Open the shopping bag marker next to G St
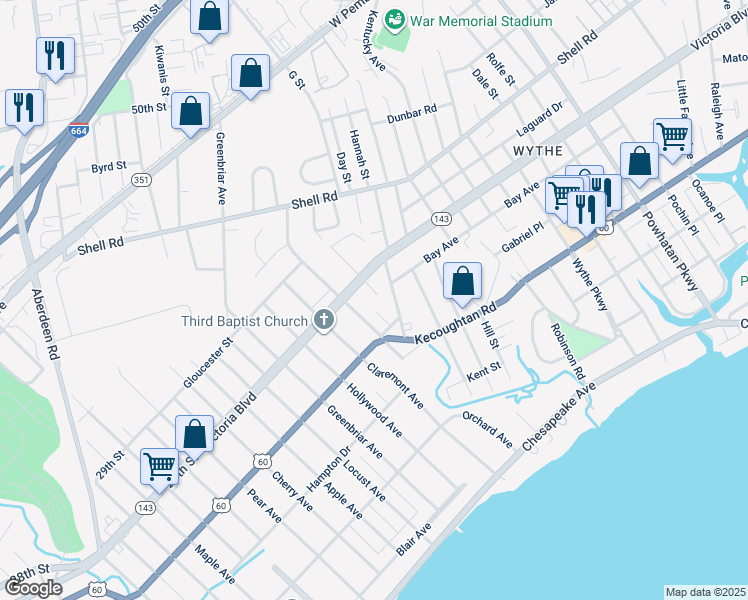The width and height of the screenshot is (748, 600). (250, 76)
